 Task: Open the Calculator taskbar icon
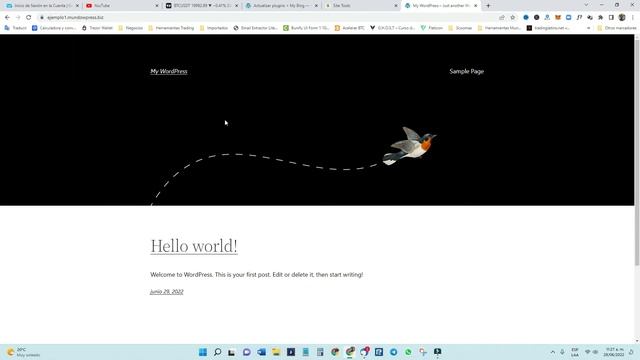click(320, 352)
